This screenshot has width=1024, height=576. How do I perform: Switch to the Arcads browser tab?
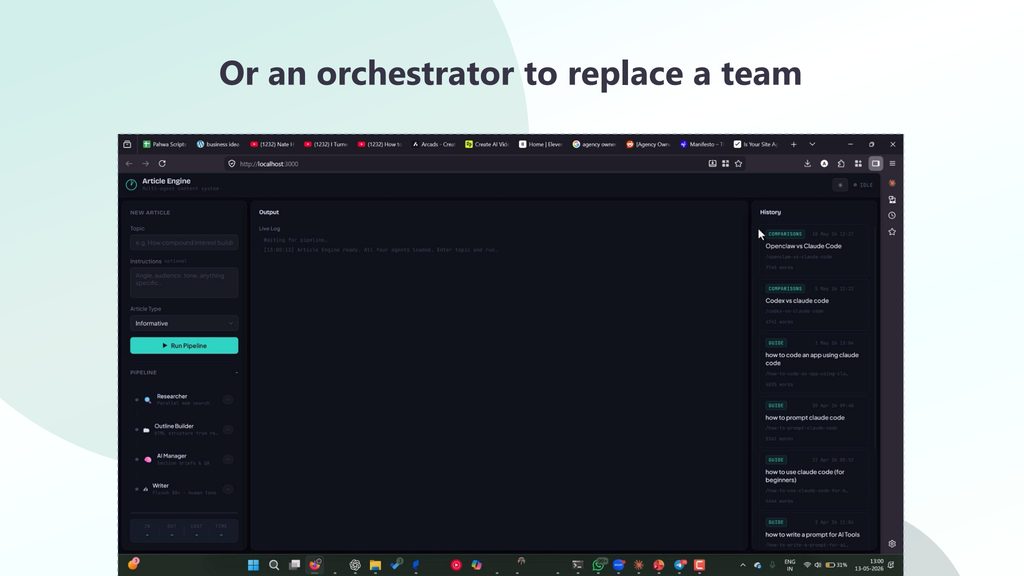click(x=432, y=144)
